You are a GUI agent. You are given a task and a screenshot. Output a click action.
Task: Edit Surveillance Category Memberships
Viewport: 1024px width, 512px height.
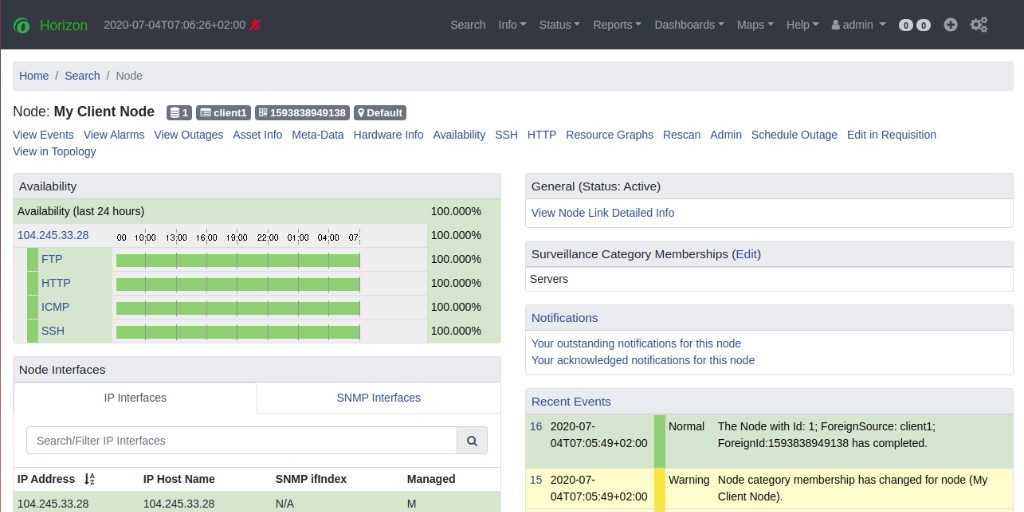(x=746, y=255)
